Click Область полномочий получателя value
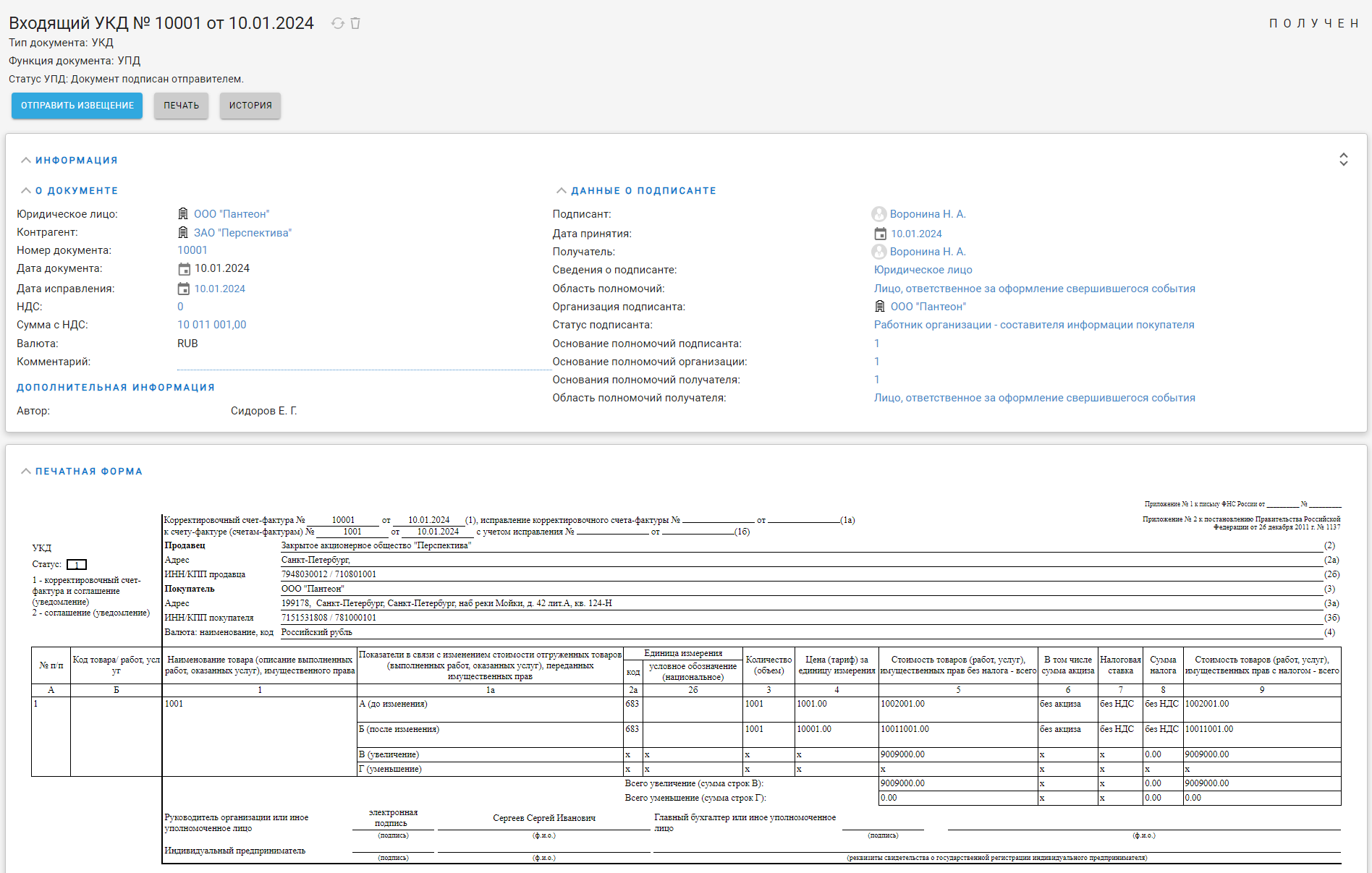This screenshot has height=873, width=1372. (x=1035, y=398)
